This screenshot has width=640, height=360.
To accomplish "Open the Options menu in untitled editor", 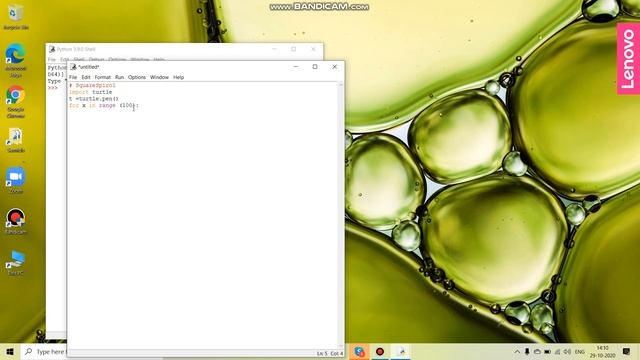I will [x=137, y=77].
